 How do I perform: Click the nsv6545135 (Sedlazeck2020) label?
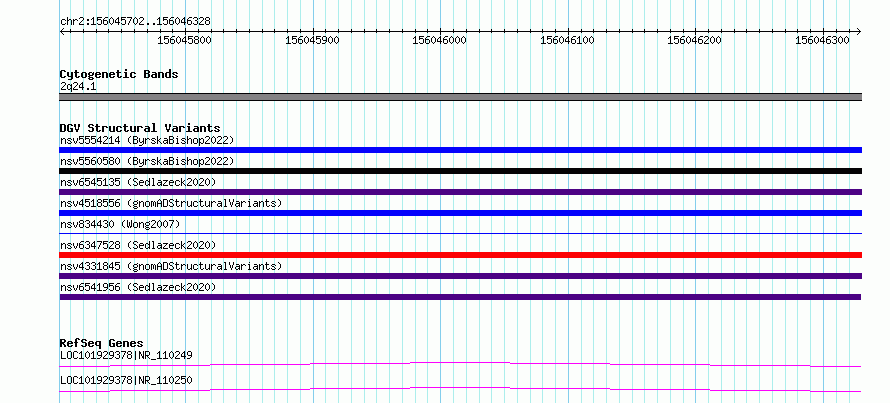coord(138,182)
